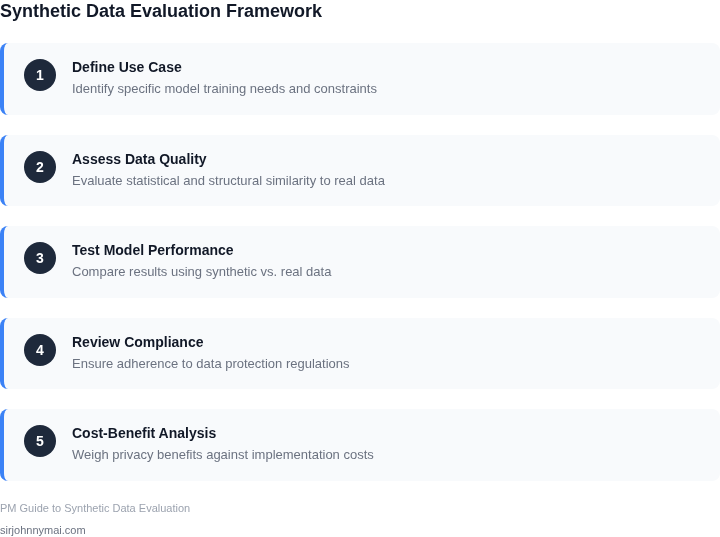The image size is (720, 537).
Task: Click the 'Review Compliance' title
Action: pos(138,342)
